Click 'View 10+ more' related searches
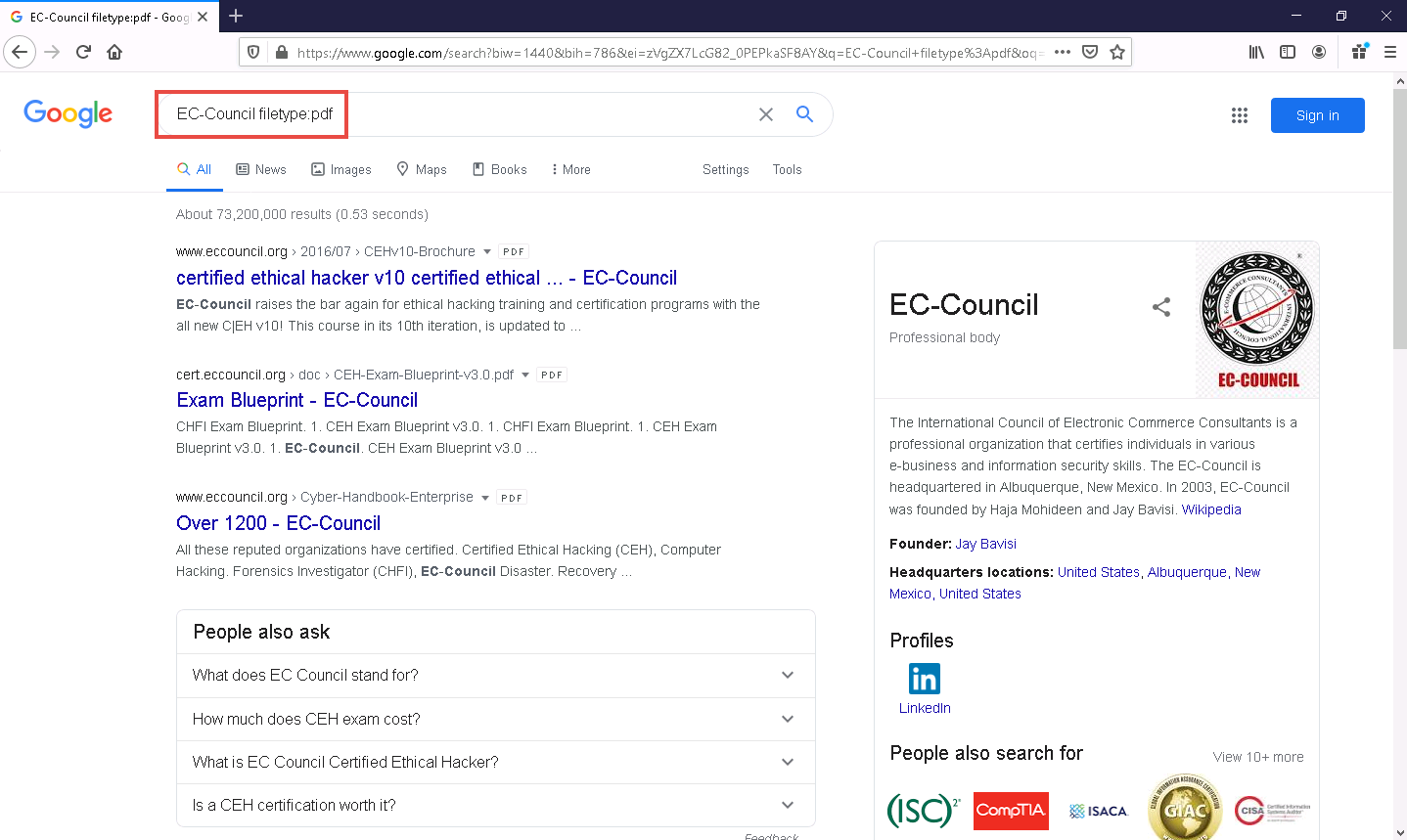 (x=1258, y=757)
